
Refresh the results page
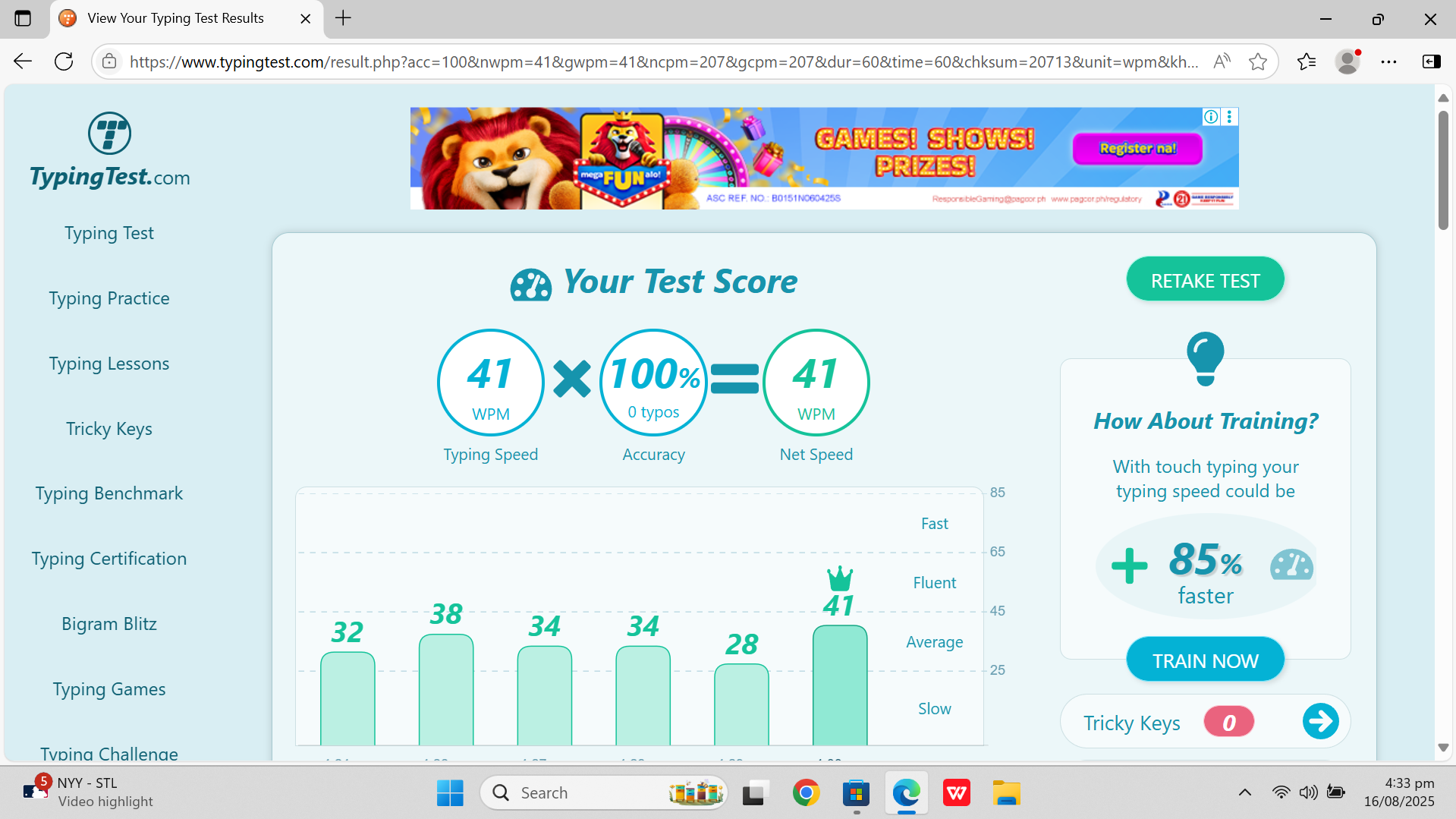pyautogui.click(x=64, y=61)
